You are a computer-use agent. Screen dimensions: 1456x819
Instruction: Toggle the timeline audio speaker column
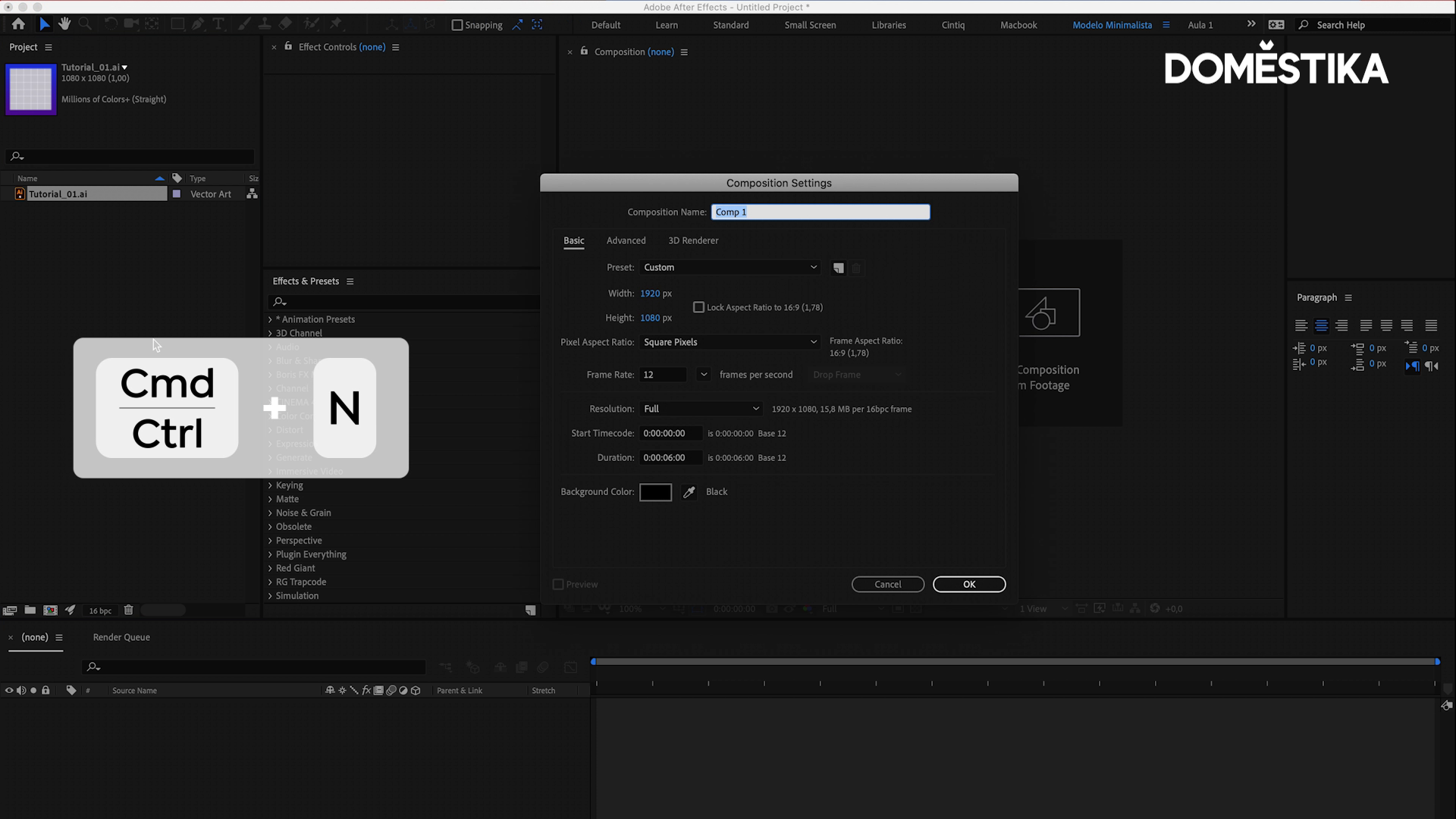(x=21, y=691)
